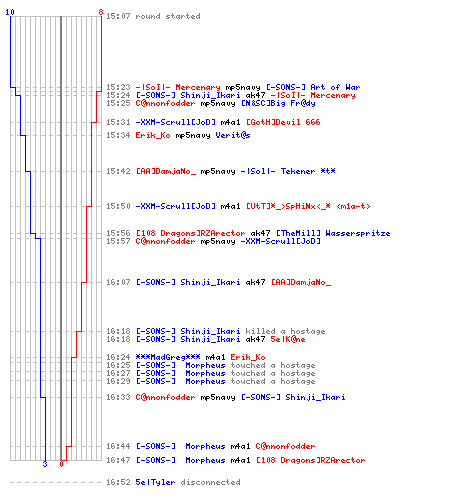Viewport: 450px width, 500px height.
Task: Click [TheMill] Wasserspritze player name
Action: (x=333, y=233)
